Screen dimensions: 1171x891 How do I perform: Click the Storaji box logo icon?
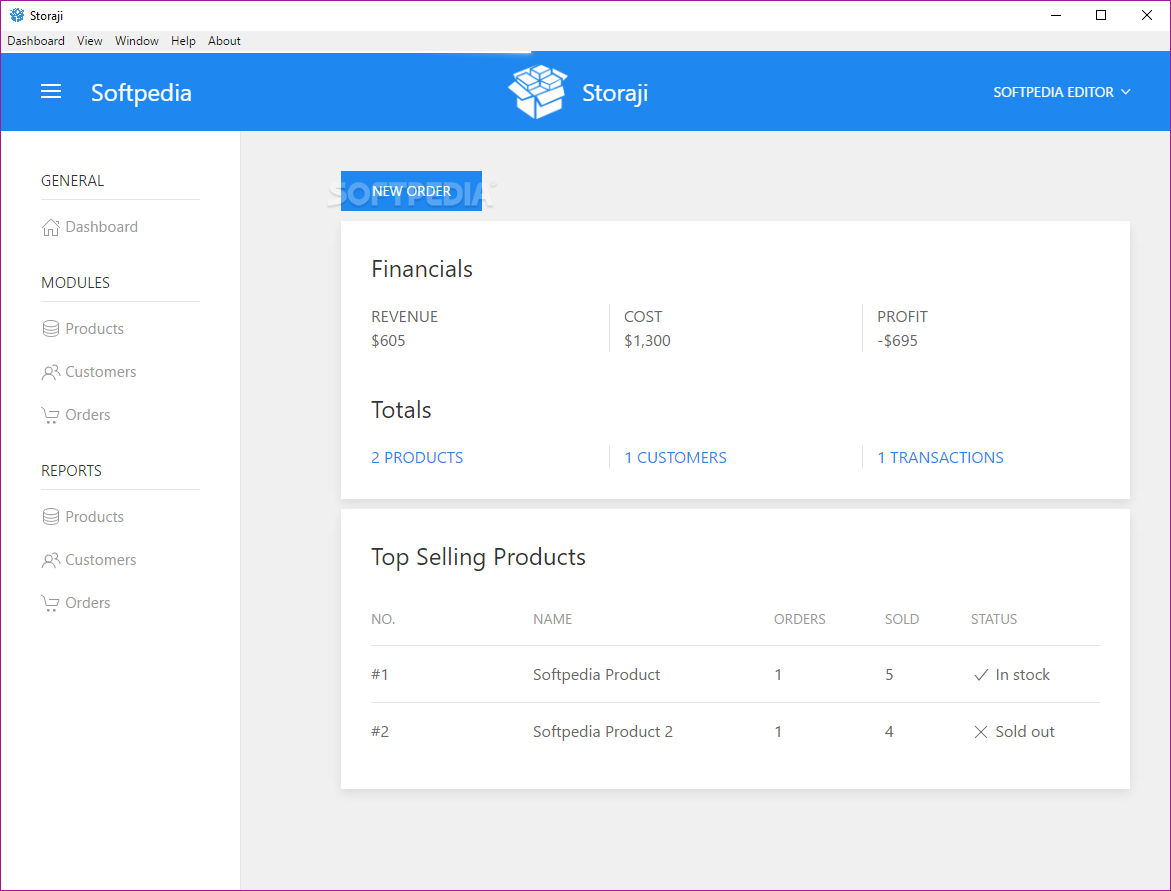tap(538, 91)
